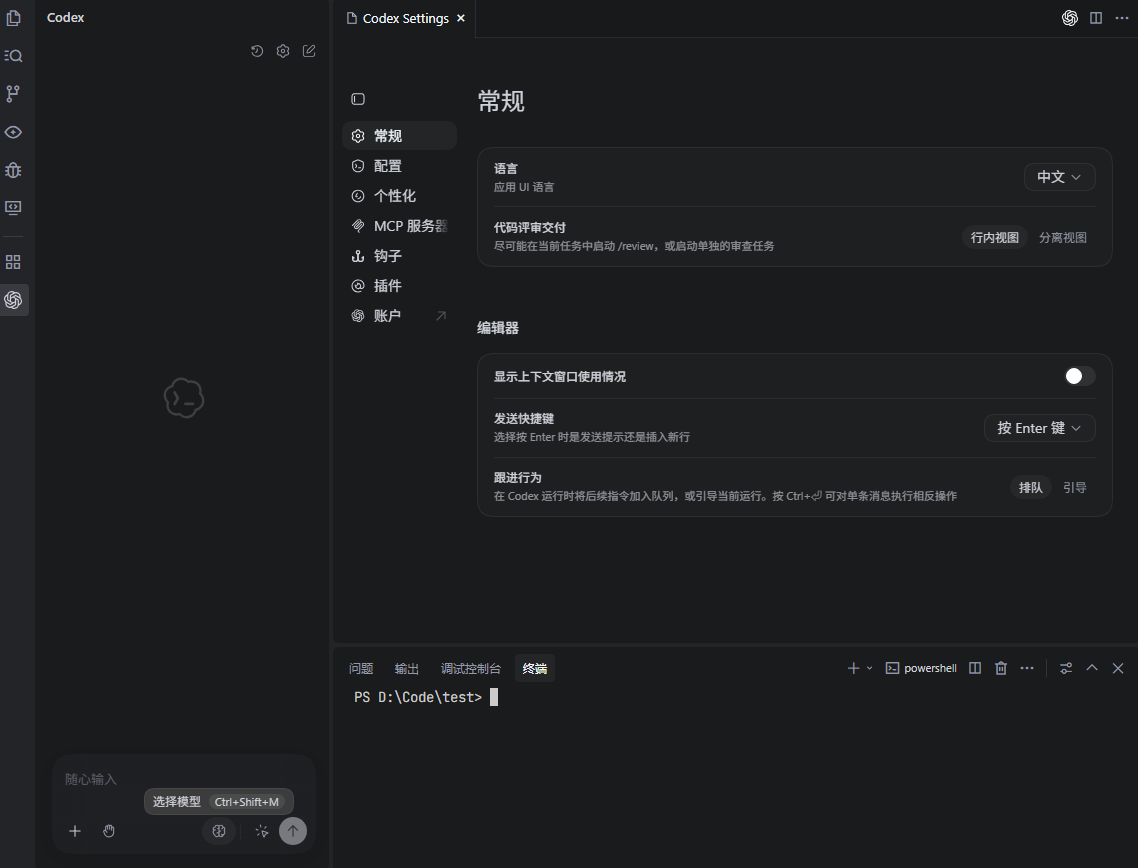Switch to 问题 panel tab

(361, 668)
